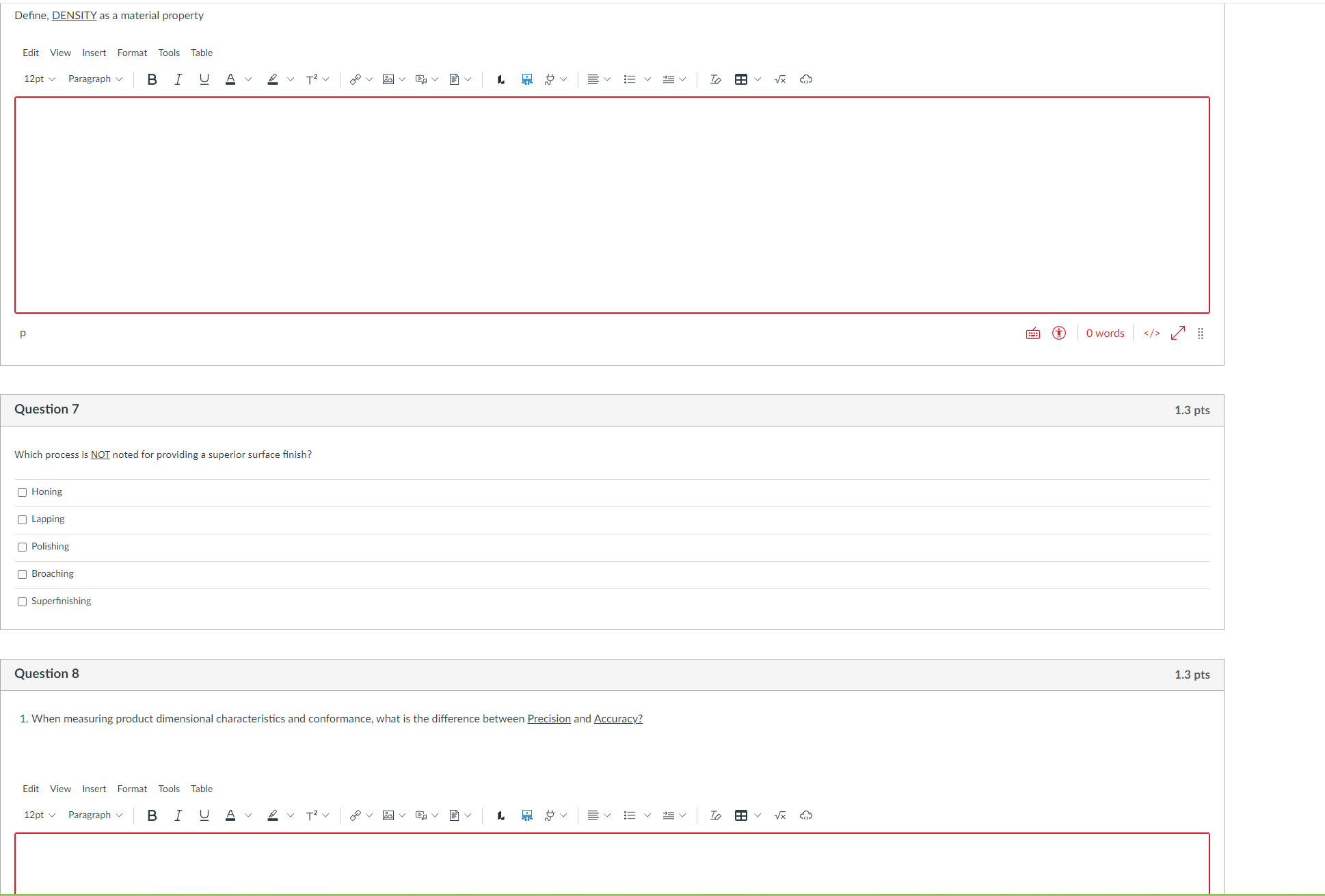Image resolution: width=1325 pixels, height=896 pixels.
Task: Open the accessibility checker icon
Action: [1059, 334]
